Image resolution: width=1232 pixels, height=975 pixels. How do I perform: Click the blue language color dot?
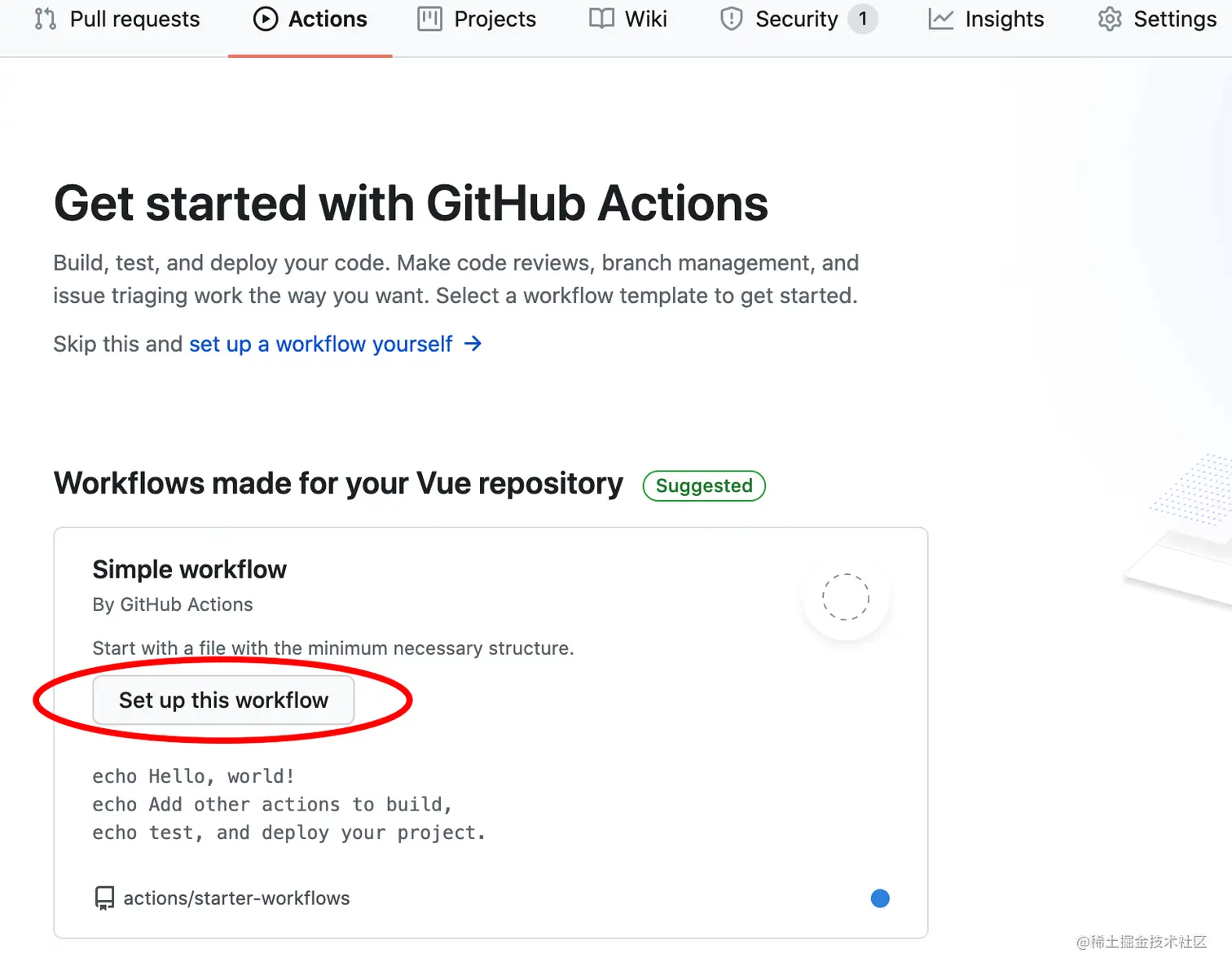(x=880, y=898)
